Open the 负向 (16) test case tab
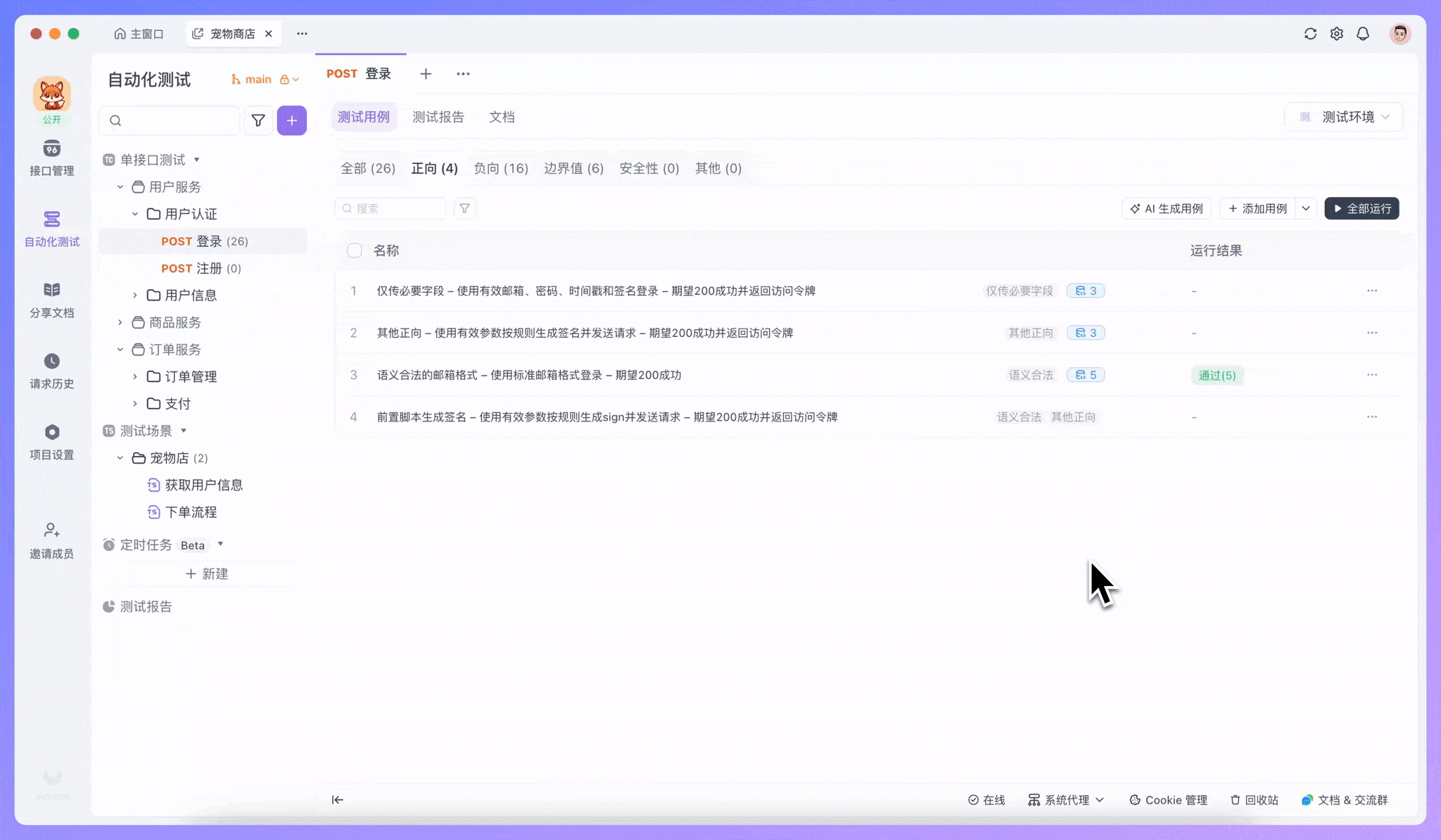 (500, 168)
